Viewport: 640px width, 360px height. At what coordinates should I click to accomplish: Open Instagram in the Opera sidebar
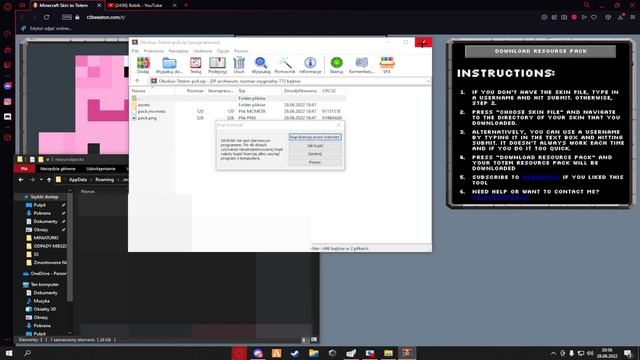7,101
